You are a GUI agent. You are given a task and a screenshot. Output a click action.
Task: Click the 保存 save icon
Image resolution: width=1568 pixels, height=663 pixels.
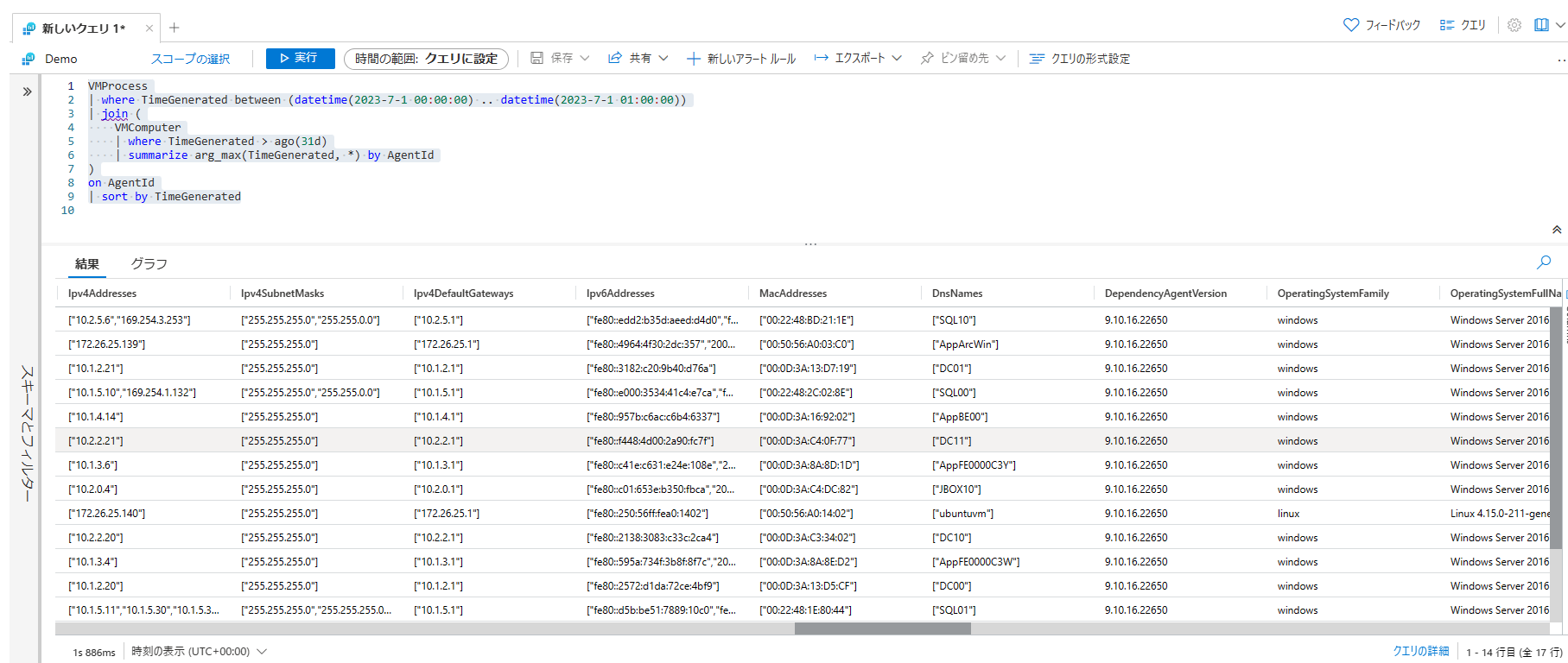click(536, 58)
